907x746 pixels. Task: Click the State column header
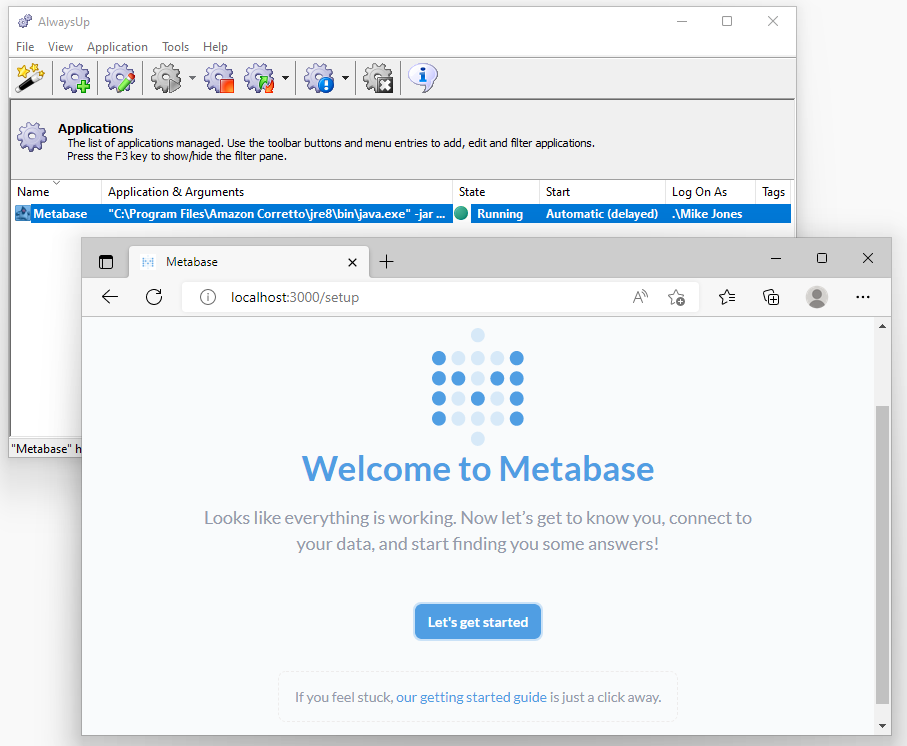tap(496, 192)
